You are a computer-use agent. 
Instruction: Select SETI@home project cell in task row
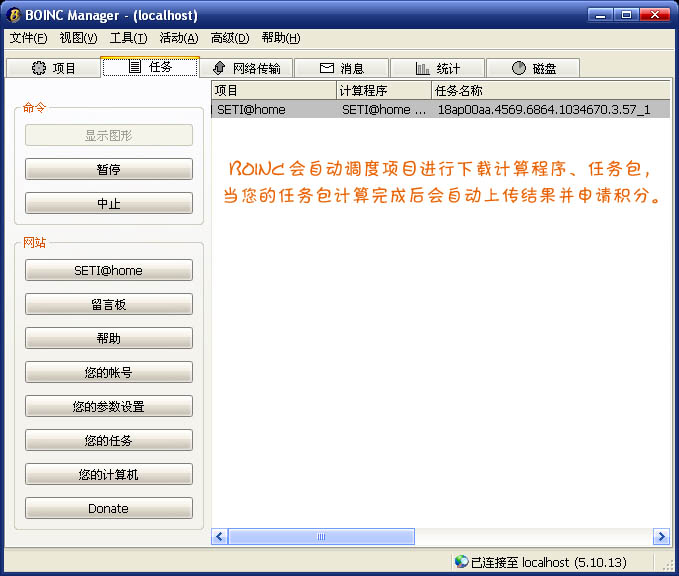tap(252, 110)
